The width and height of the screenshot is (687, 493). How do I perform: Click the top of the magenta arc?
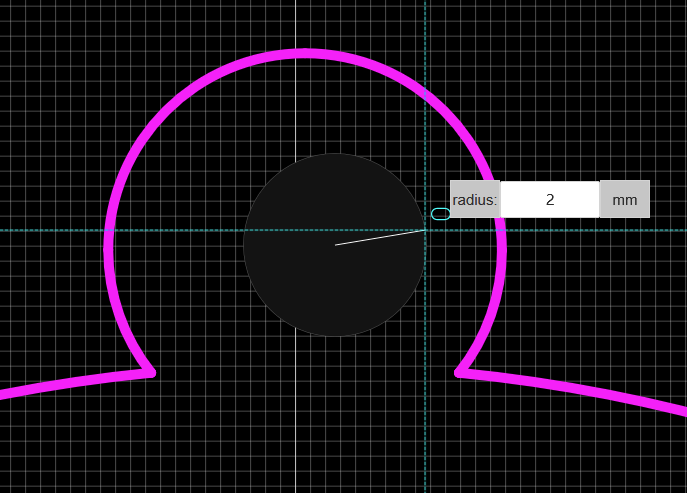click(305, 53)
